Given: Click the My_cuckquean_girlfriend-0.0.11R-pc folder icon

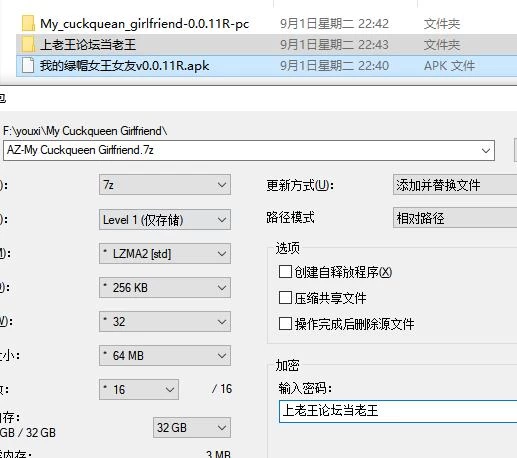Looking at the screenshot, I should click(28, 23).
